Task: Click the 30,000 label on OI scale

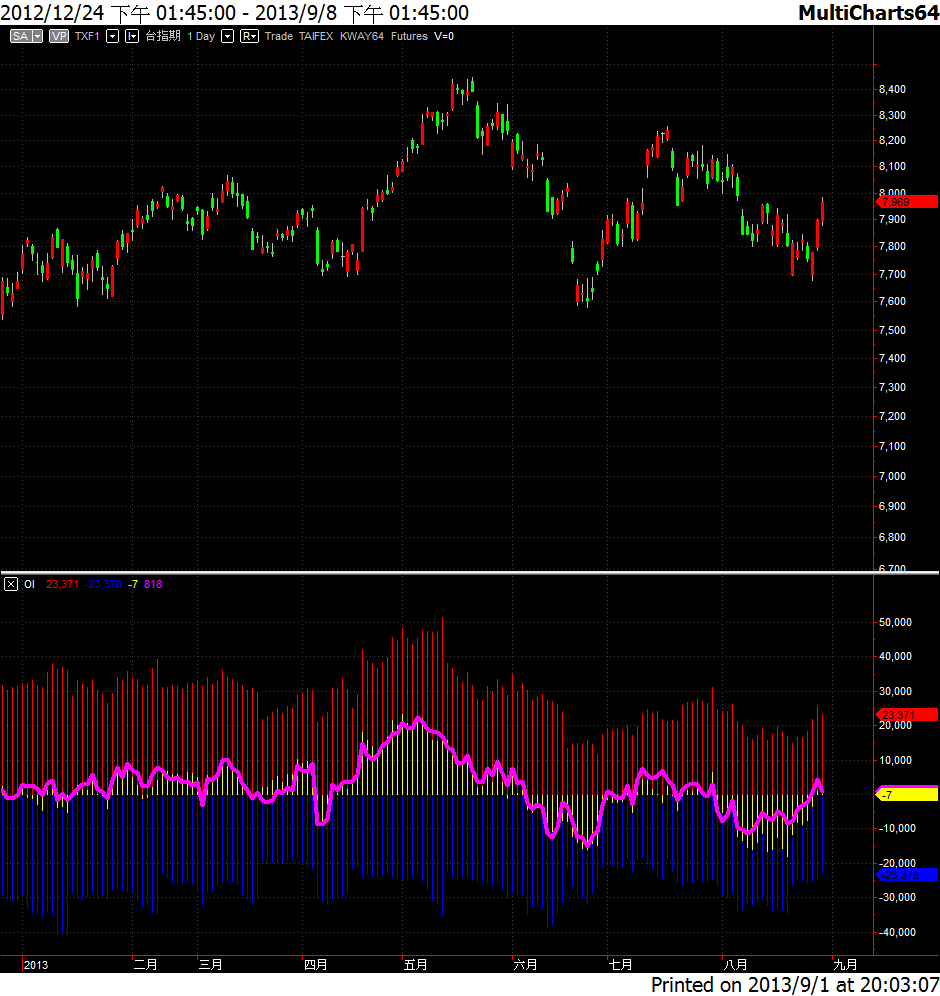Action: pos(896,691)
